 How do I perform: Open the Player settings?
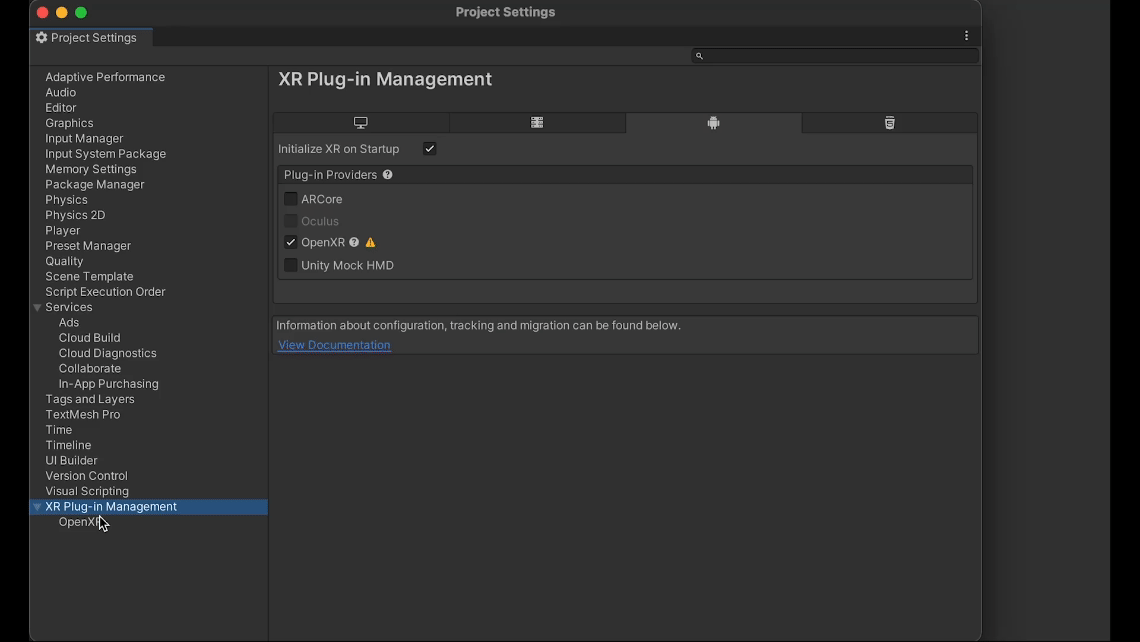point(63,230)
